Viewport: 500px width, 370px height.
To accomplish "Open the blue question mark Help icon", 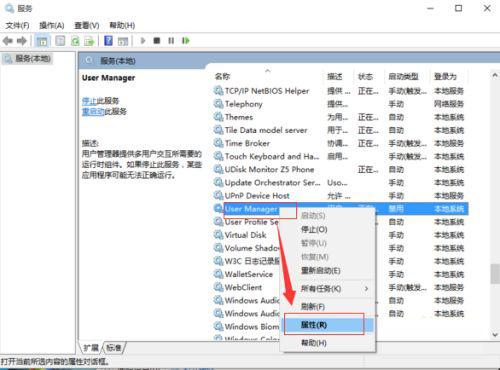I will point(108,41).
